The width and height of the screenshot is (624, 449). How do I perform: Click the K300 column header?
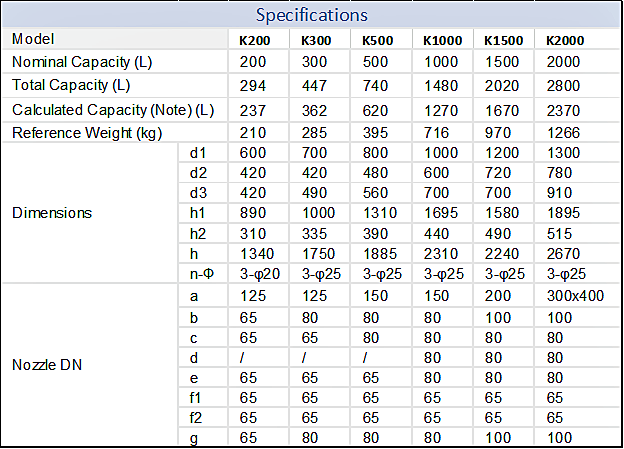(x=316, y=41)
